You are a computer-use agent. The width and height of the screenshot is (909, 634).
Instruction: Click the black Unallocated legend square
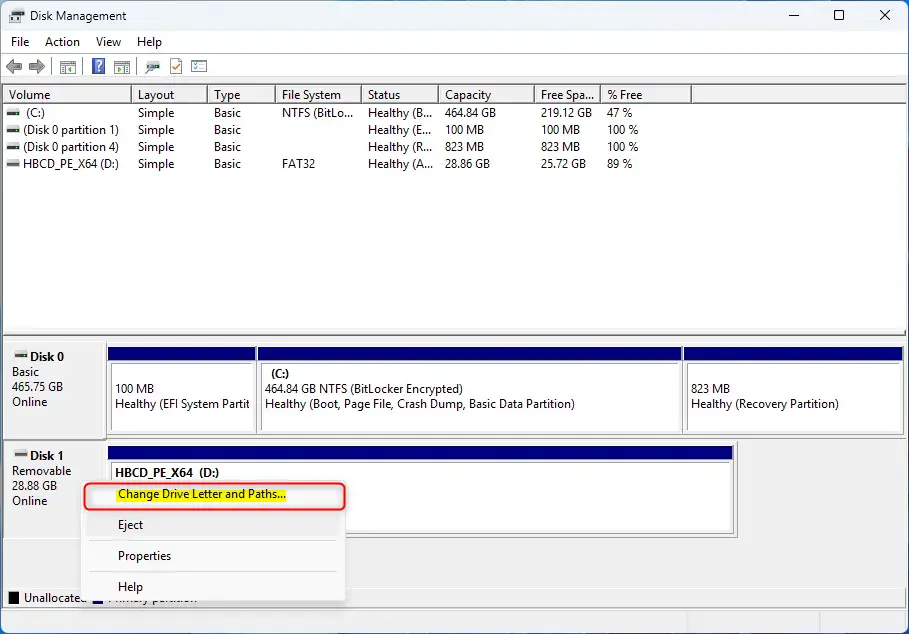(14, 597)
